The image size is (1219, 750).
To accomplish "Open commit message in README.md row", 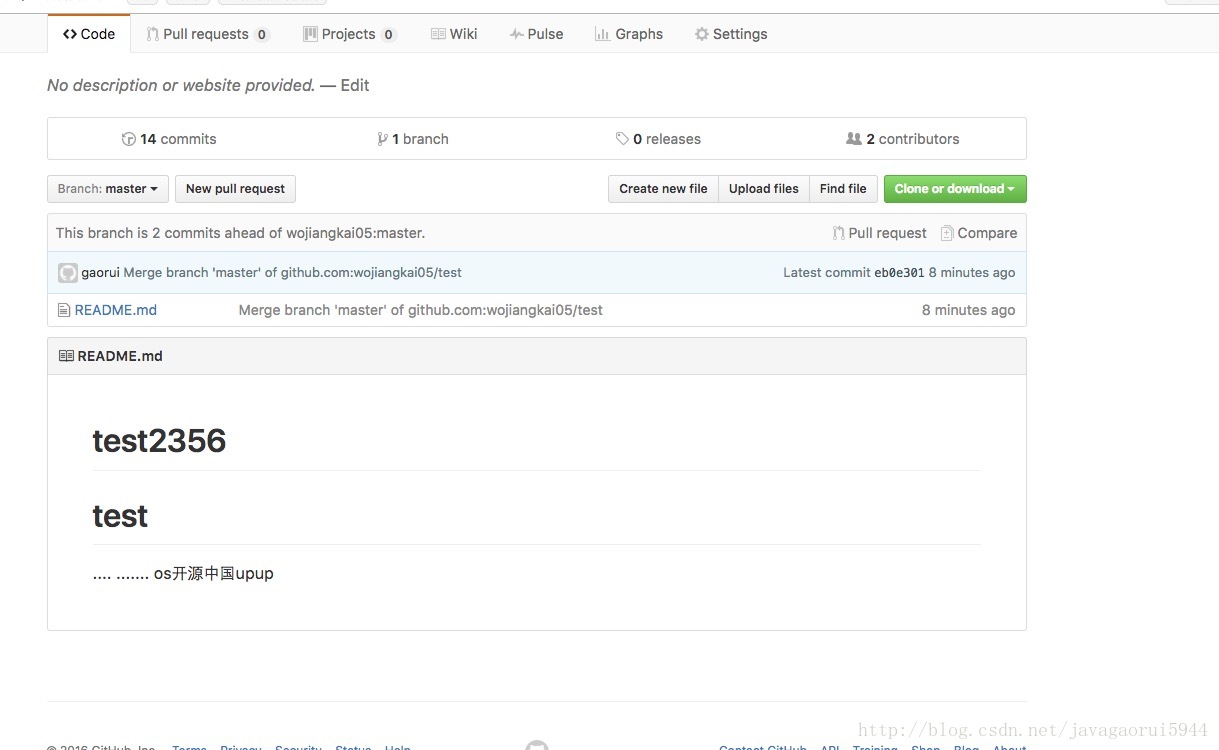I will 421,310.
